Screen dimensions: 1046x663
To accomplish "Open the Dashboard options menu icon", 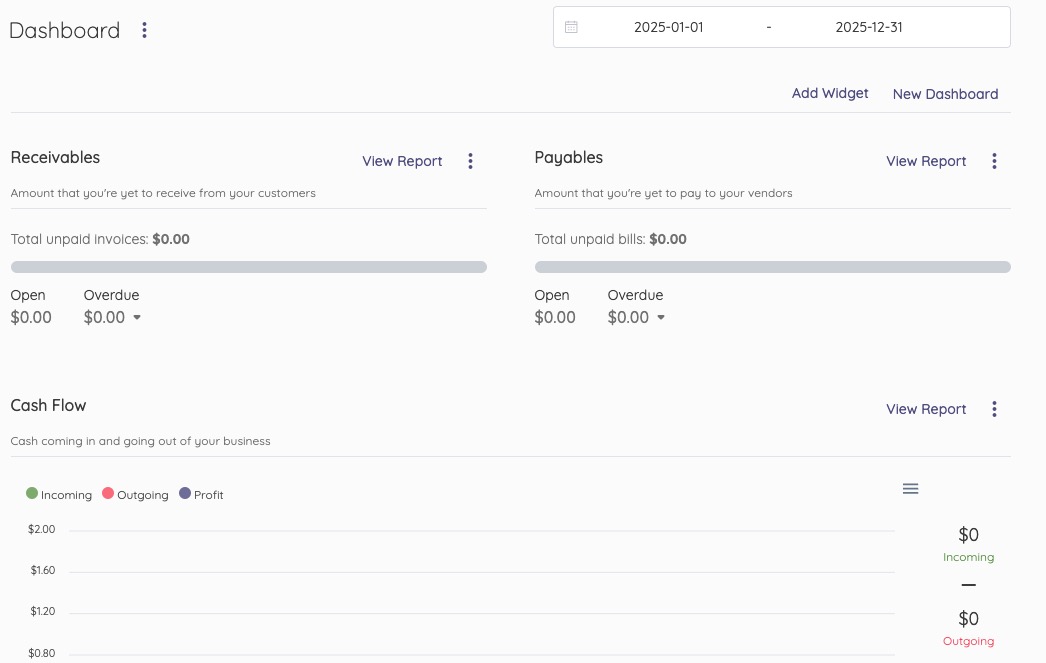I will 144,29.
